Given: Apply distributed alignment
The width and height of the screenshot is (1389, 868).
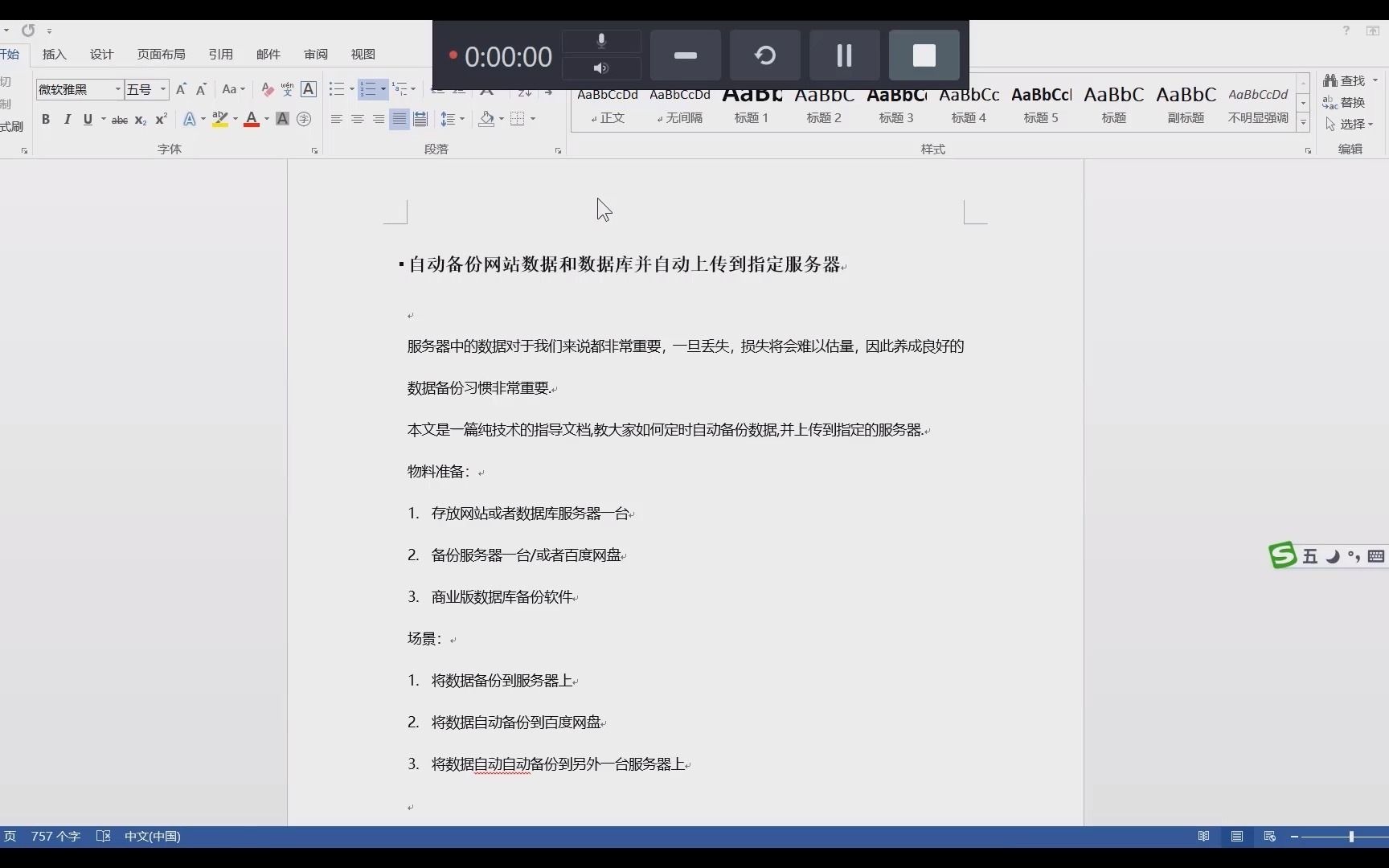Looking at the screenshot, I should (x=420, y=119).
